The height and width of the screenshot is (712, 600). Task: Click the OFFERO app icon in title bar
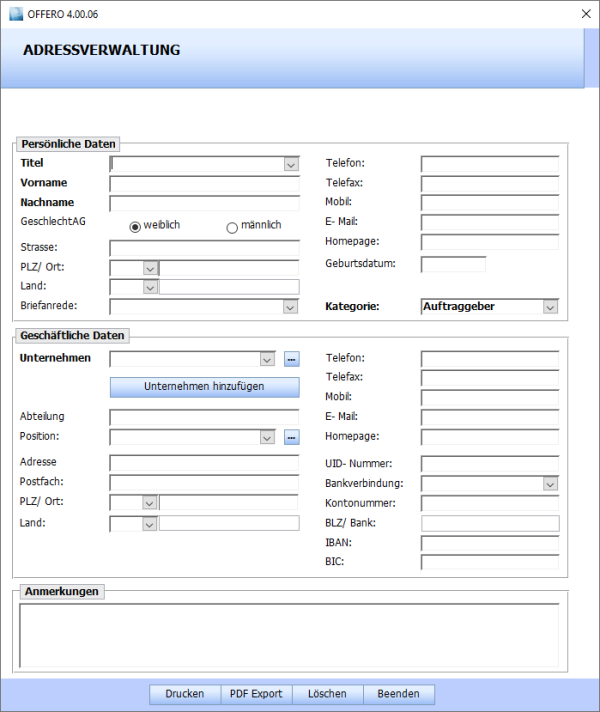tap(16, 14)
